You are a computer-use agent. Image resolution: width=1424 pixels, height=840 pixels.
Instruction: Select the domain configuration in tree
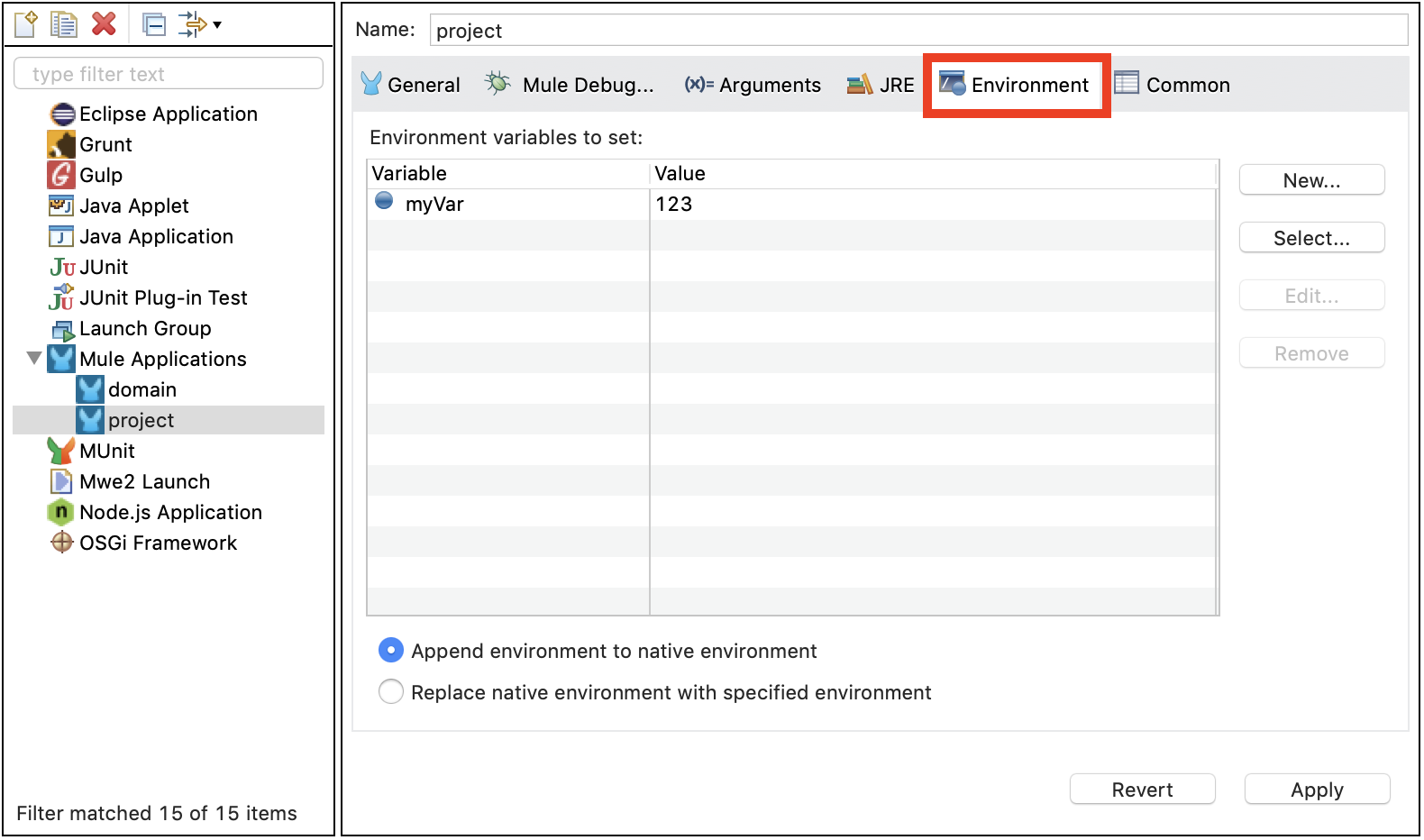[x=141, y=389]
